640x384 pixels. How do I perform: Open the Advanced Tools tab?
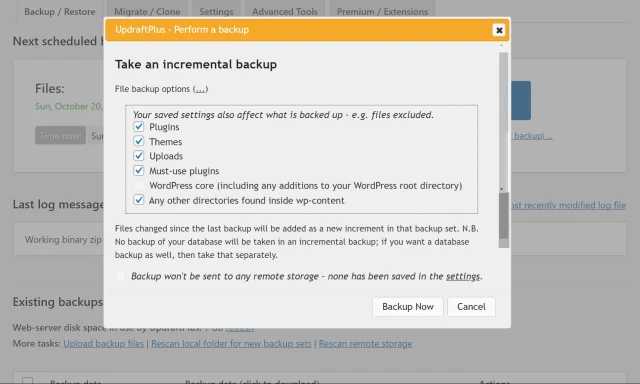[284, 12]
